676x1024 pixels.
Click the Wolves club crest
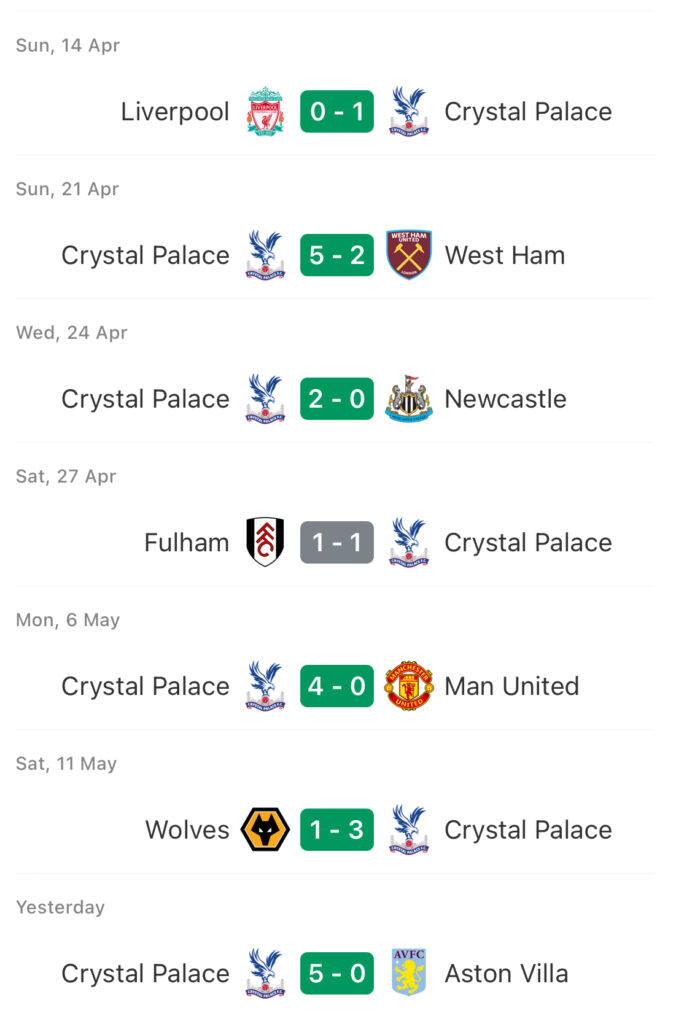click(265, 829)
